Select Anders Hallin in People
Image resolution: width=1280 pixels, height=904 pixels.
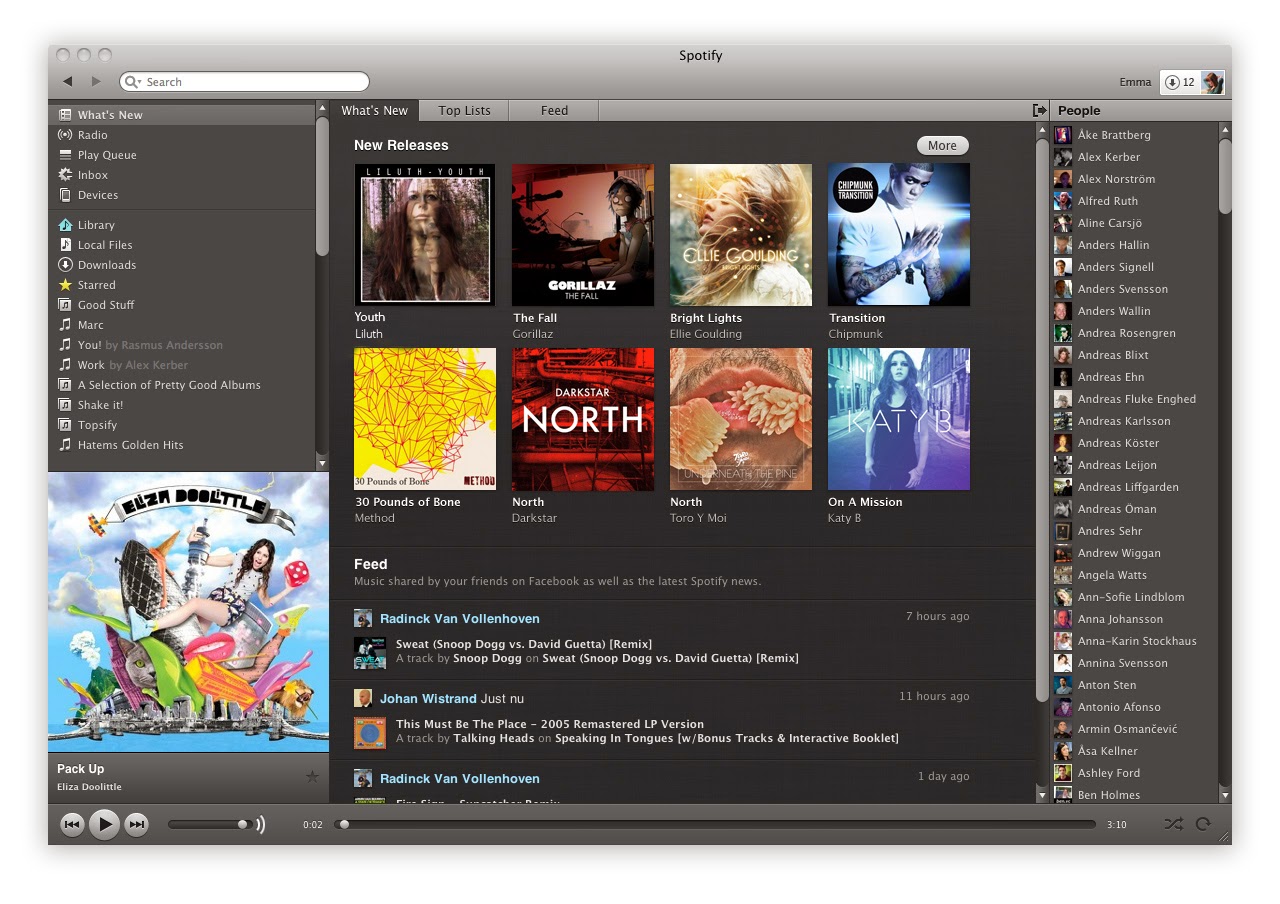(1113, 245)
